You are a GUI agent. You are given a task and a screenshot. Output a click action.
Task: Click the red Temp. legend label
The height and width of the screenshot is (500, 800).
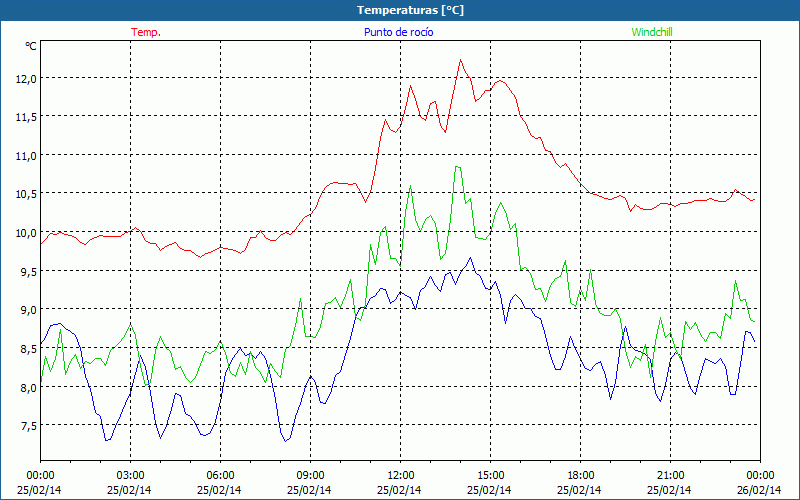click(x=146, y=32)
